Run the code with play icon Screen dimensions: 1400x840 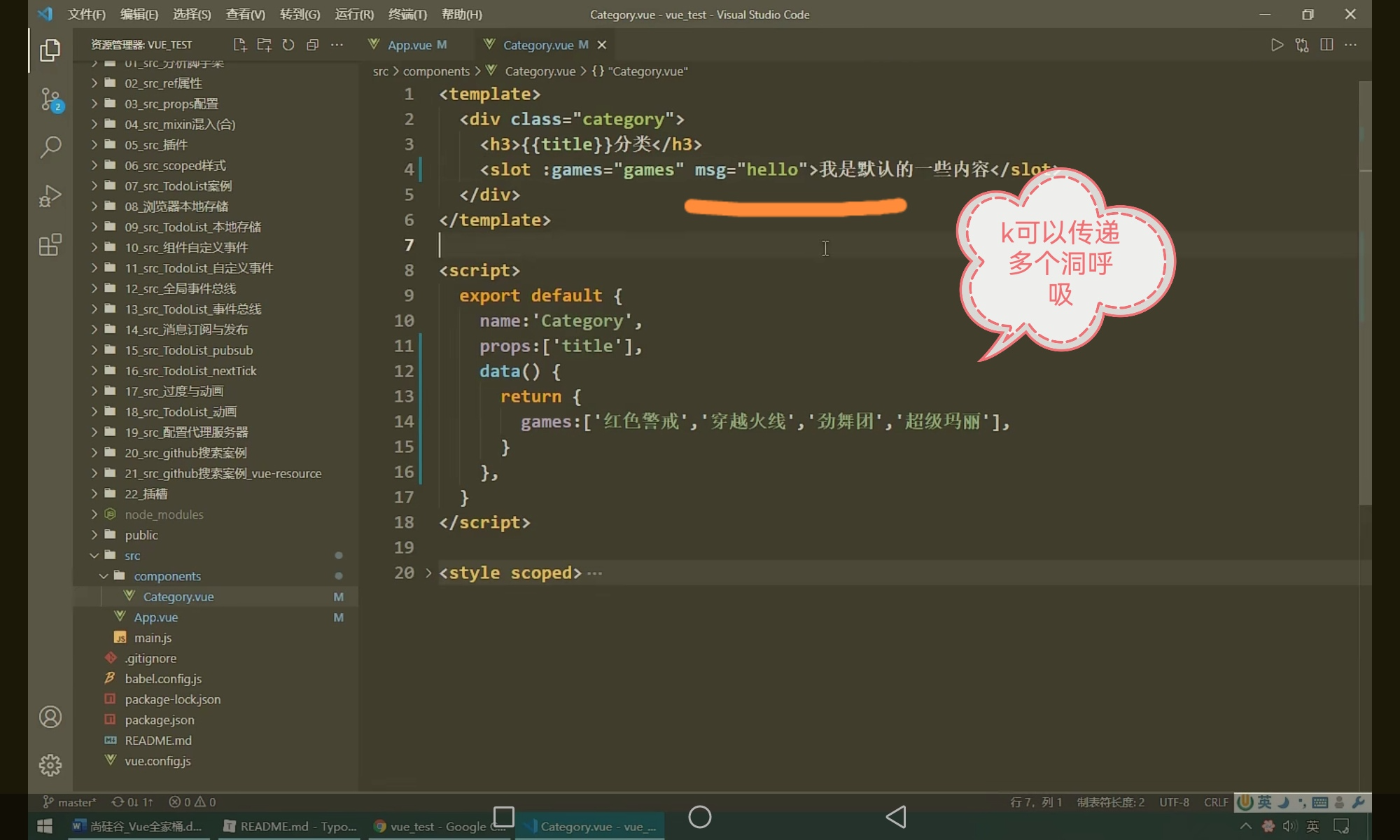[x=1277, y=45]
